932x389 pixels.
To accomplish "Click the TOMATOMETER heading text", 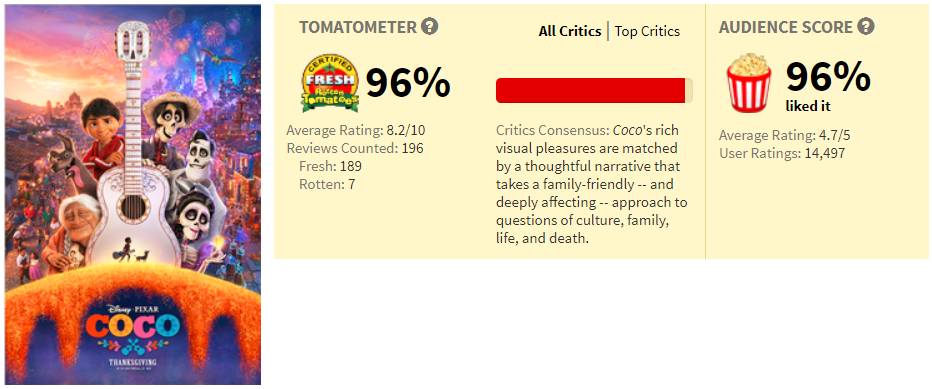I will pos(358,27).
